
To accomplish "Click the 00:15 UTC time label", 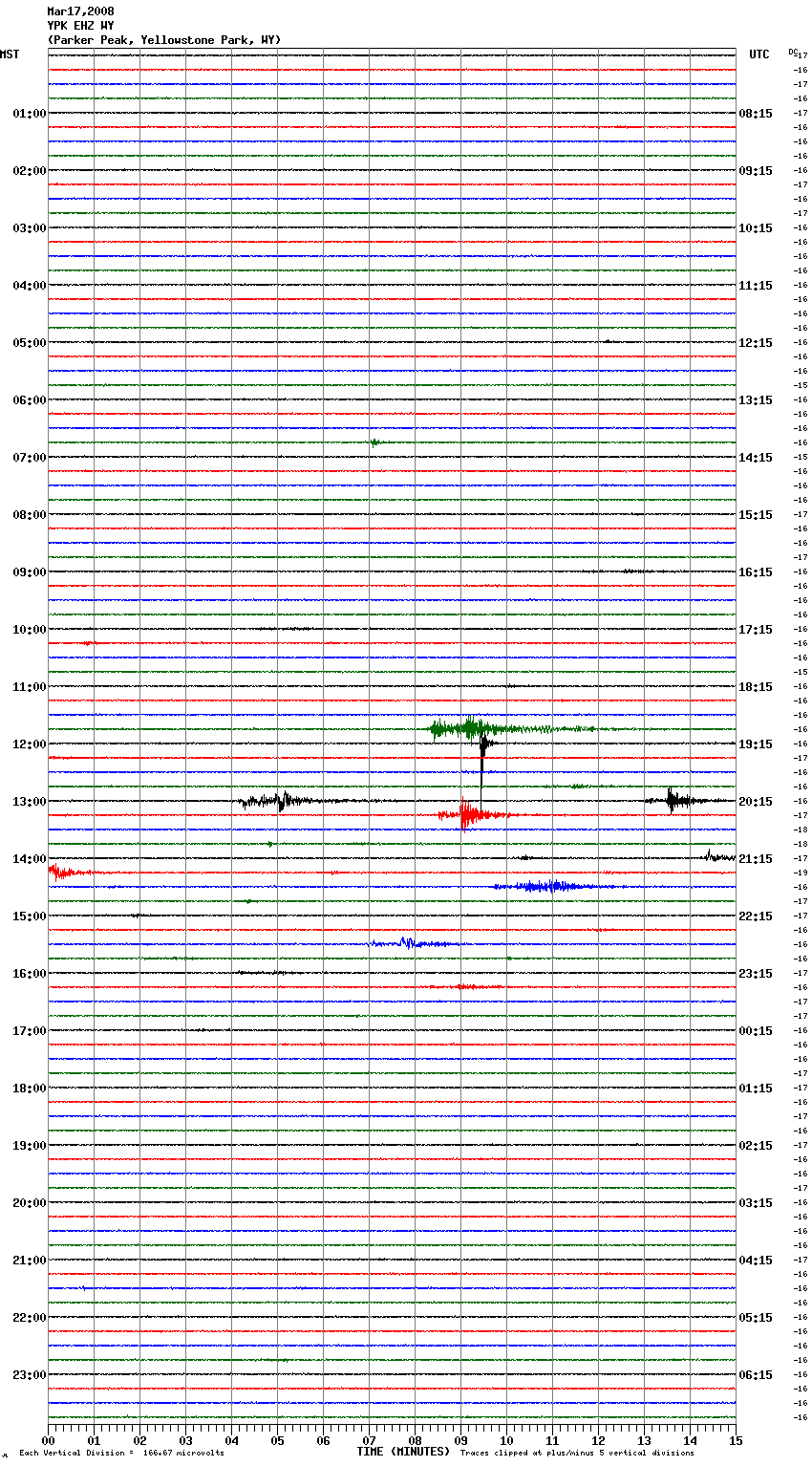I will click(x=756, y=1031).
